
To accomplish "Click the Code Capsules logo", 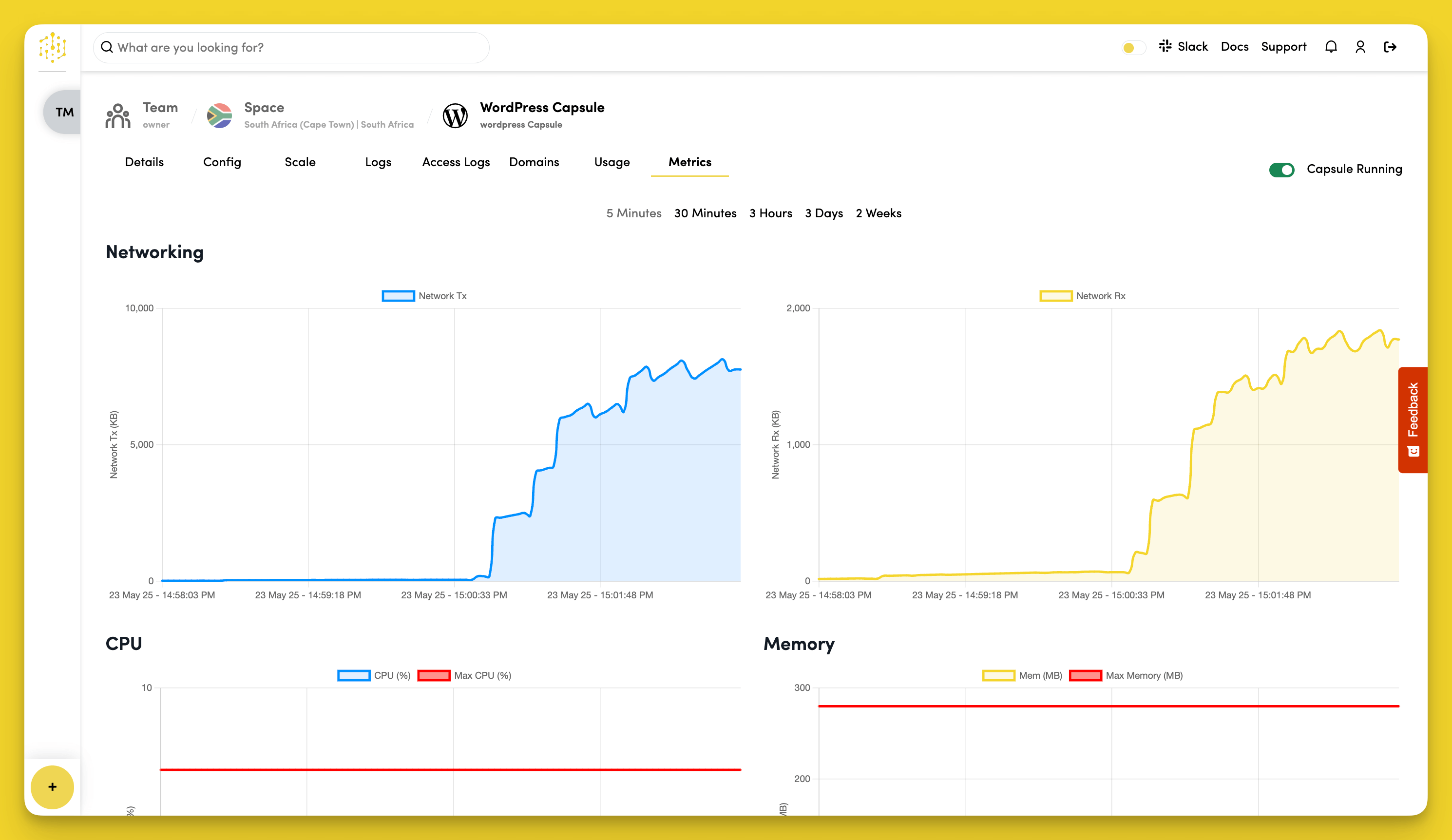I will tap(53, 47).
